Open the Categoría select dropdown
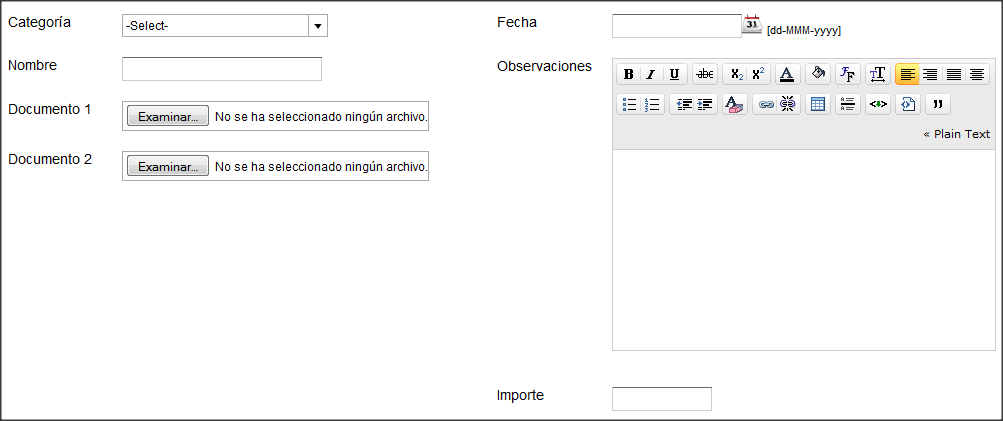This screenshot has height=421, width=1003. 225,26
